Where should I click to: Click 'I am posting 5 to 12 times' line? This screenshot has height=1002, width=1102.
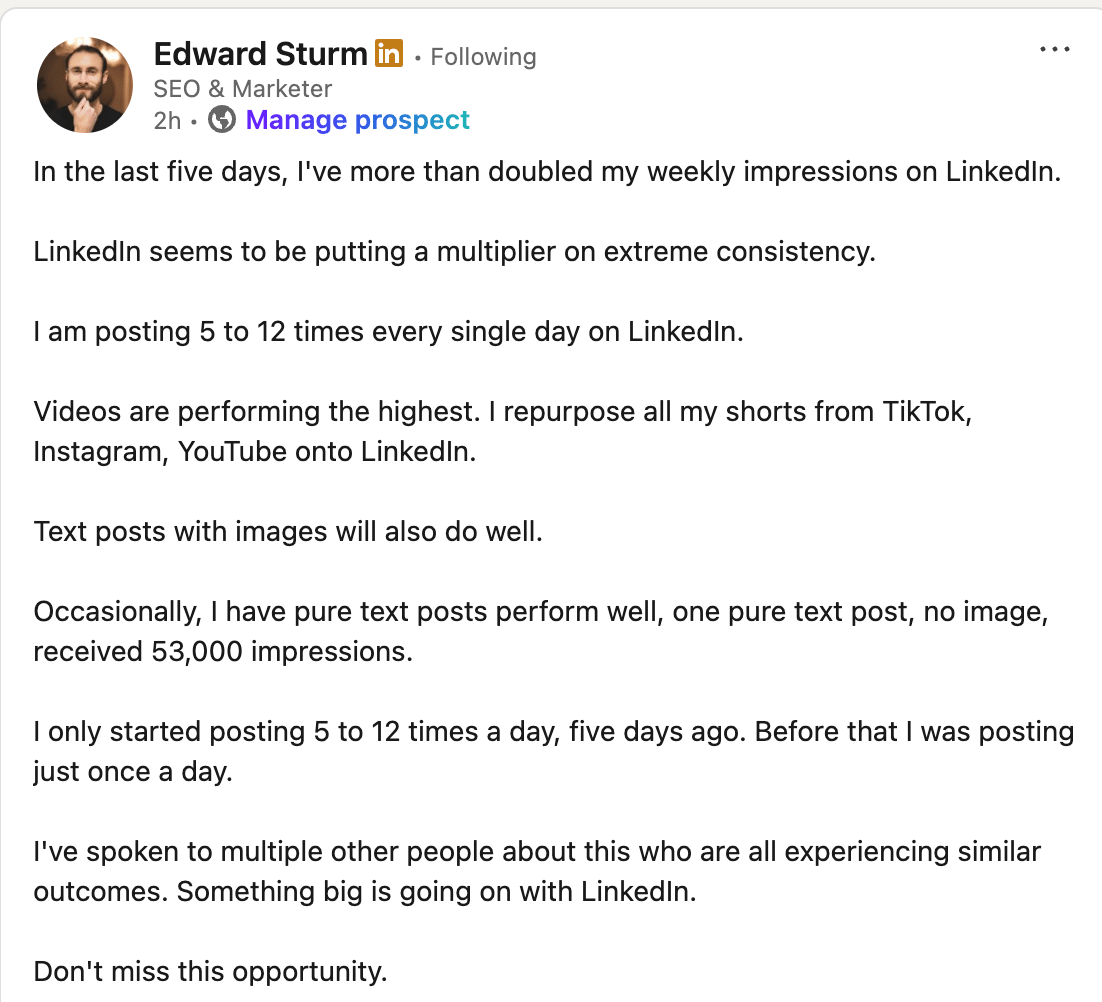point(389,332)
